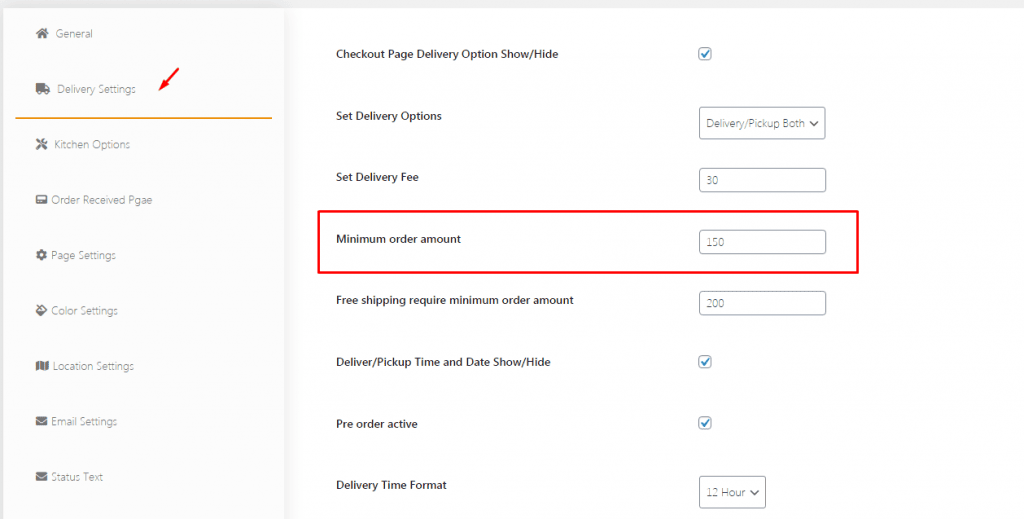
Task: Click the tools icon beside Kitchen Options
Action: [x=42, y=144]
